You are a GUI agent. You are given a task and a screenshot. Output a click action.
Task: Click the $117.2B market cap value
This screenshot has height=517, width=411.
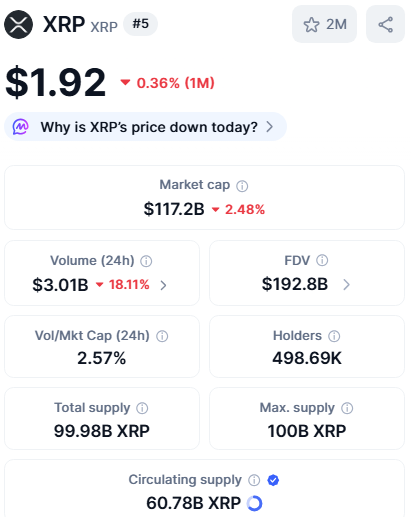point(174,209)
